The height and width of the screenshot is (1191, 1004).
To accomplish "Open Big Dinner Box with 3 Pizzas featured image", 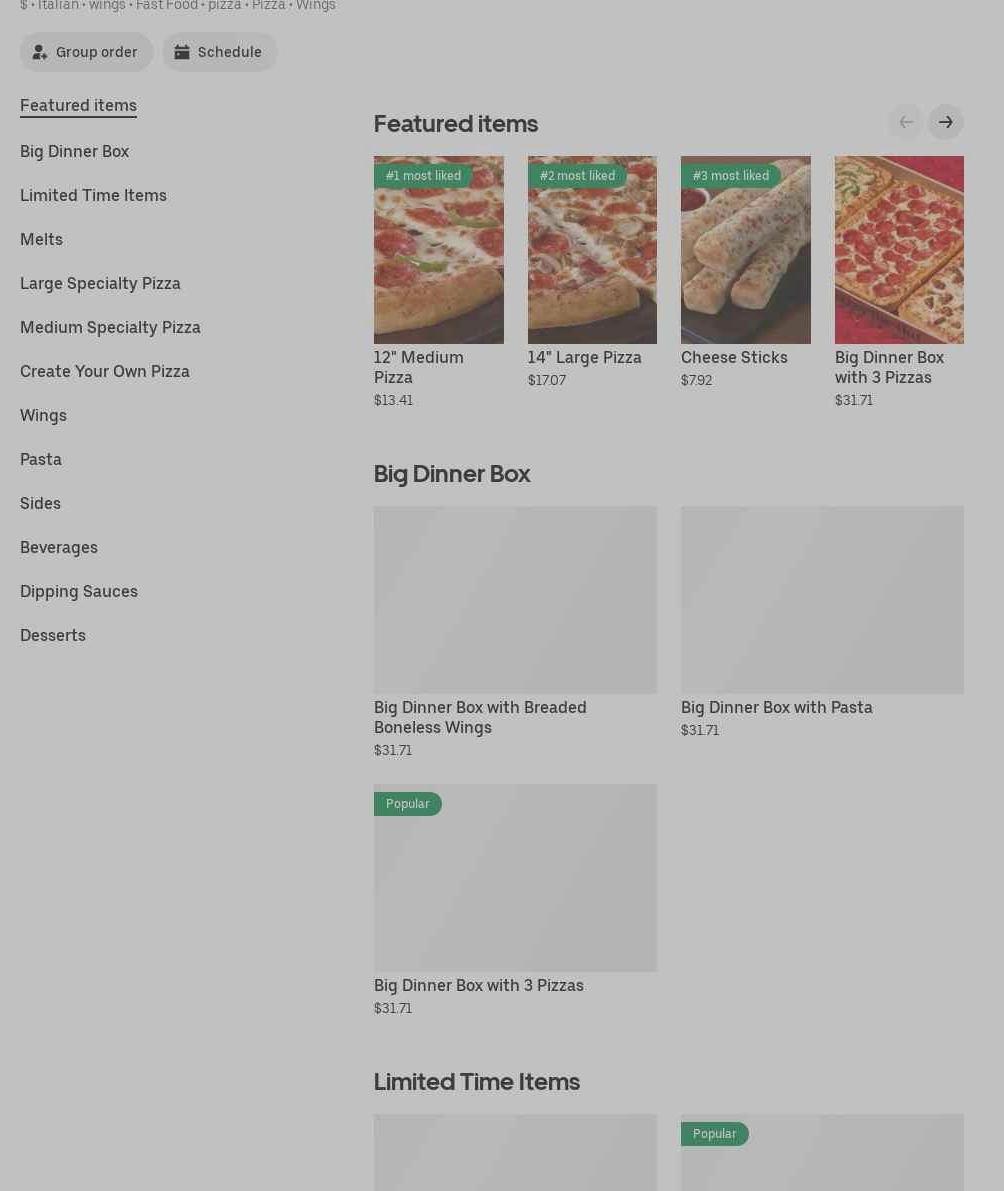I will pyautogui.click(x=899, y=250).
